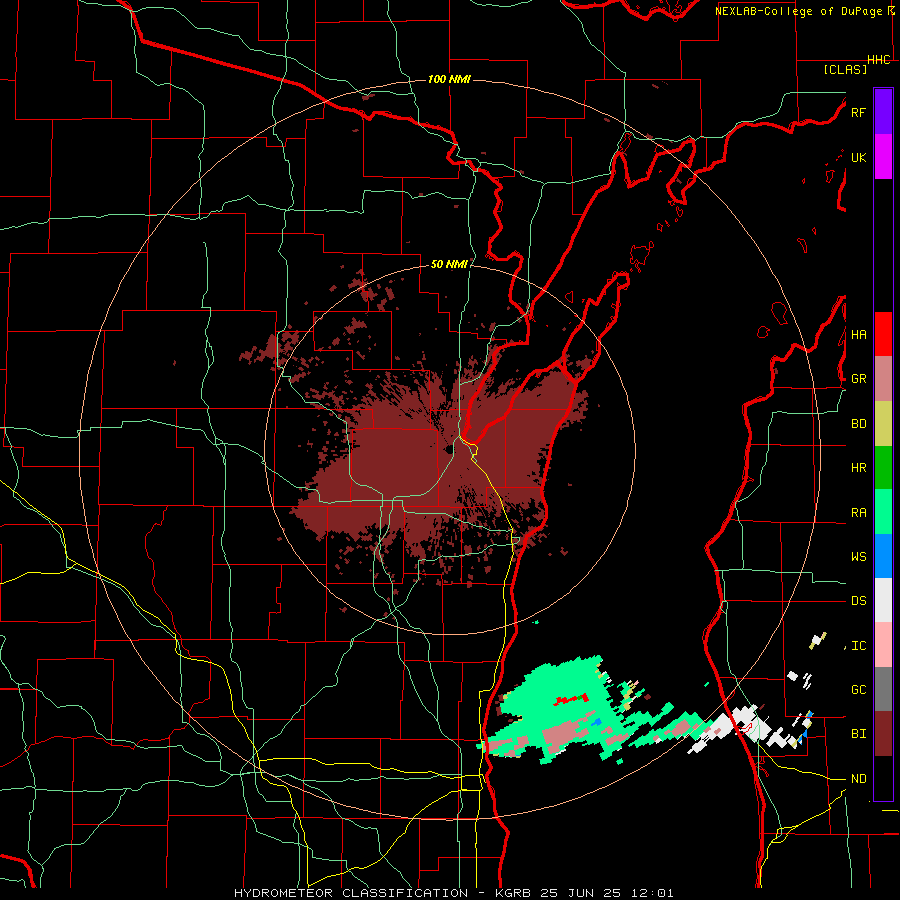Click the BD legend label
Image resolution: width=900 pixels, height=900 pixels.
click(x=858, y=424)
